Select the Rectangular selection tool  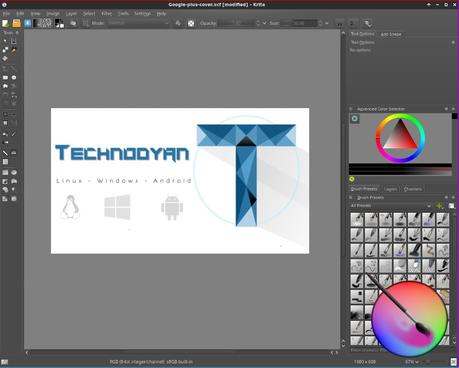tap(5, 172)
